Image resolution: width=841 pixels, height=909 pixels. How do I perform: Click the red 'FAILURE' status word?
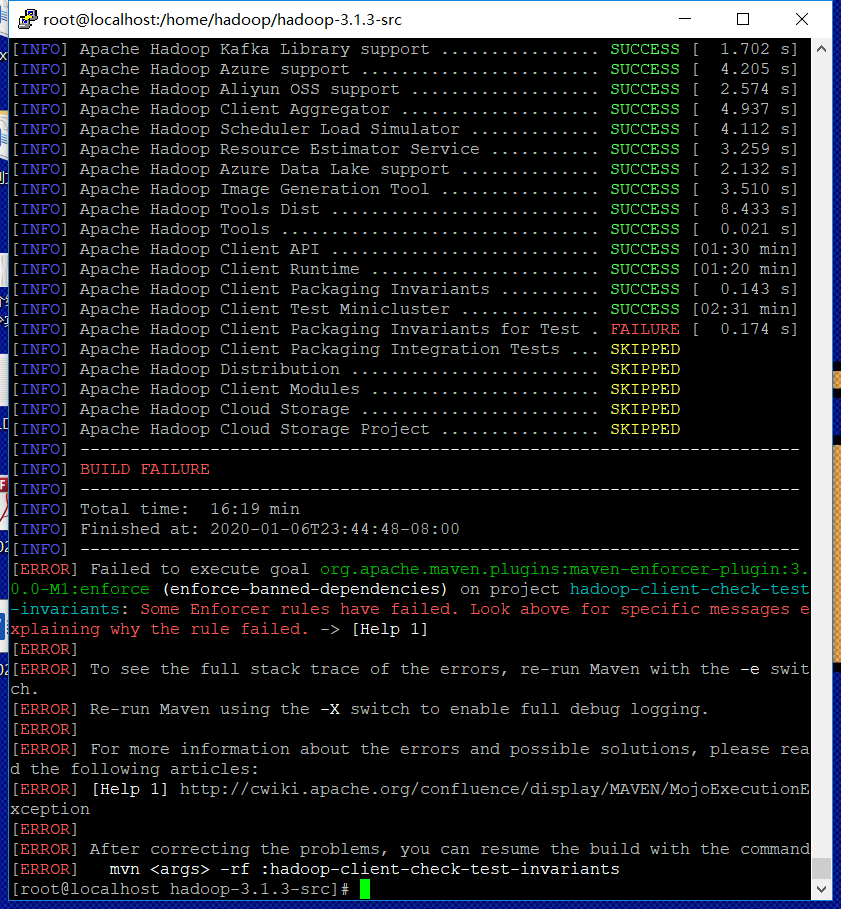click(x=645, y=329)
